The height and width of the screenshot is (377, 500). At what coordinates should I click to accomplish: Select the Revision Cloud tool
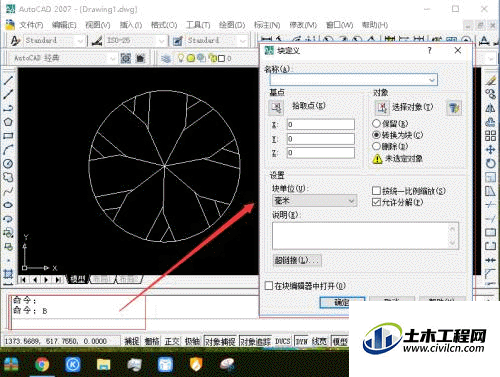coord(8,177)
